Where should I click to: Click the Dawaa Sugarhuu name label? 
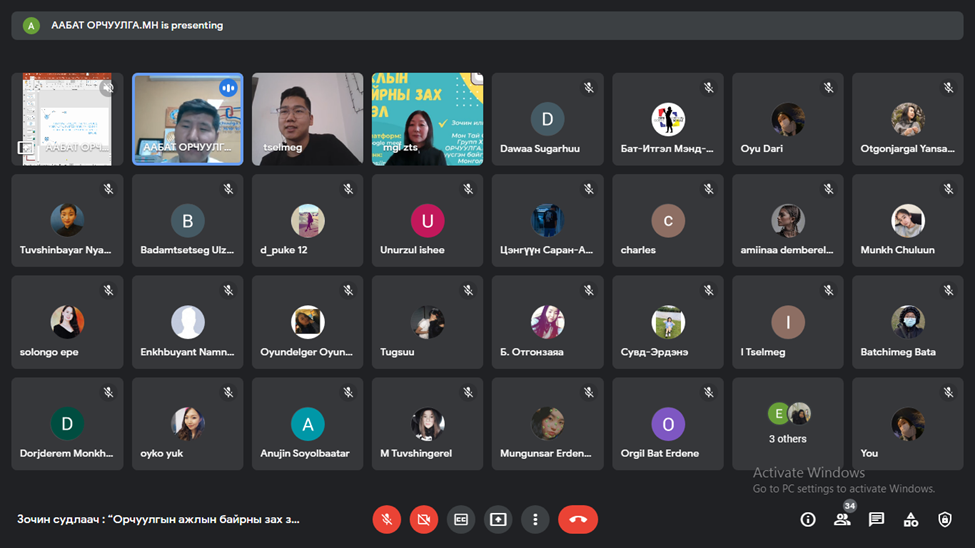(x=540, y=149)
